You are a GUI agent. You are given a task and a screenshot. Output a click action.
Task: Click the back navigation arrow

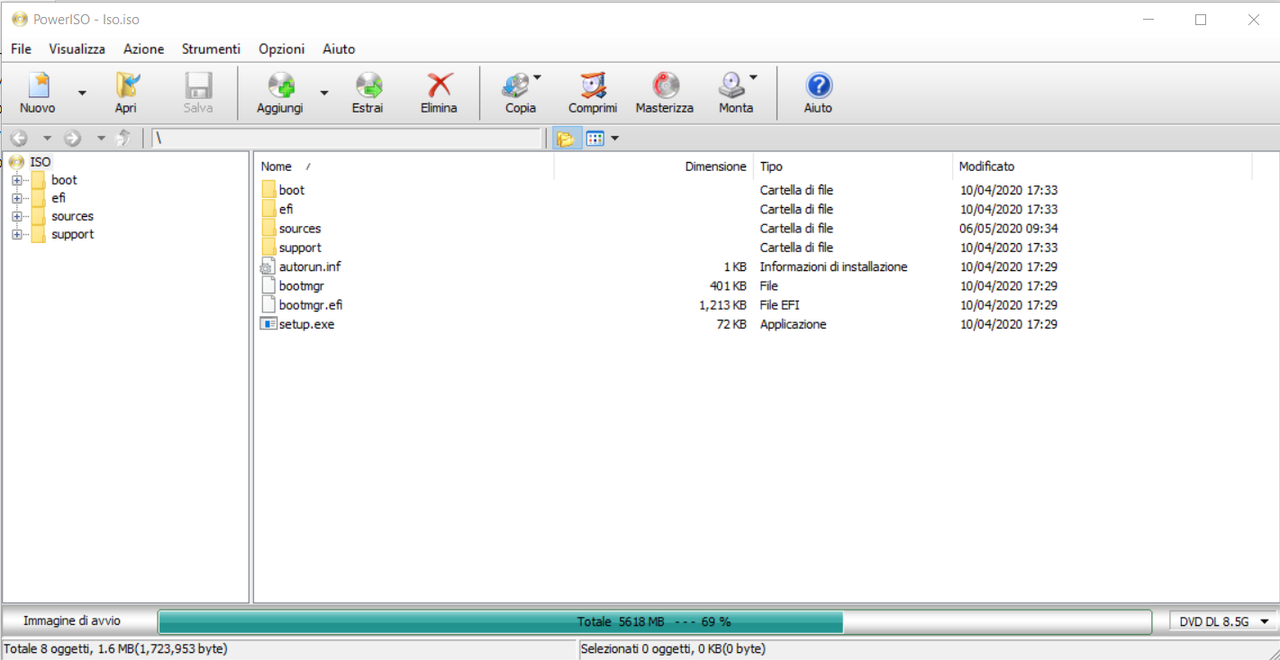click(18, 138)
